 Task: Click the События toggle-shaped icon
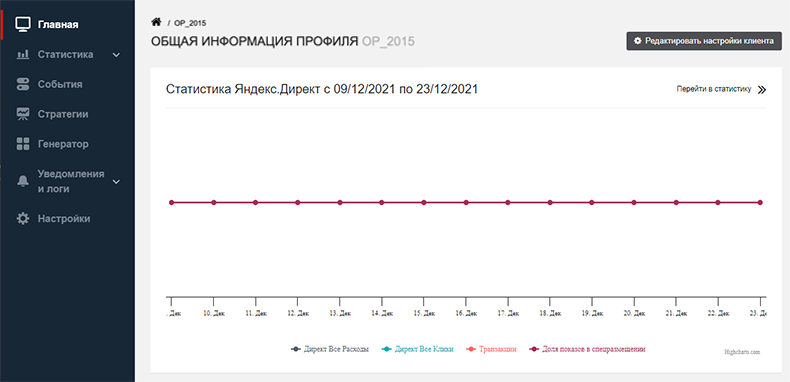tap(23, 84)
